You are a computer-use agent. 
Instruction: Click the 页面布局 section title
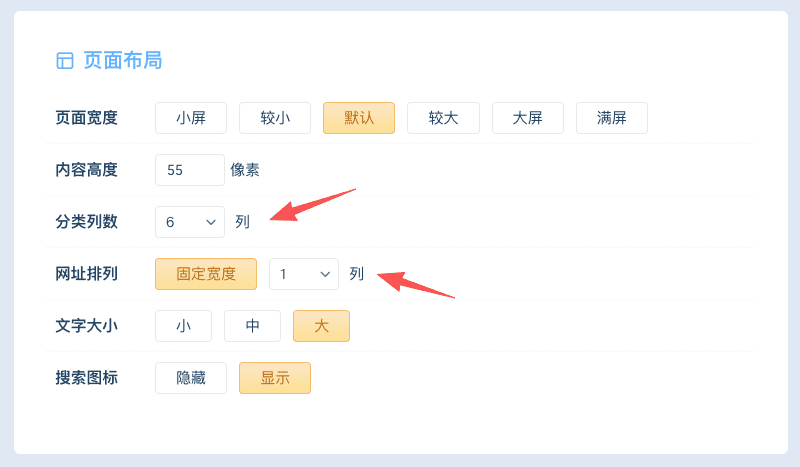point(122,61)
